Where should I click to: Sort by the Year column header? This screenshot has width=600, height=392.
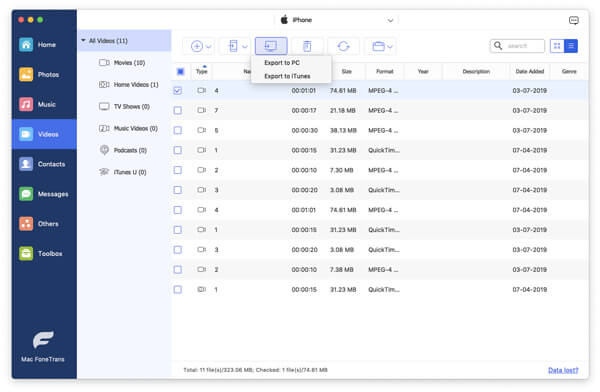pyautogui.click(x=423, y=72)
